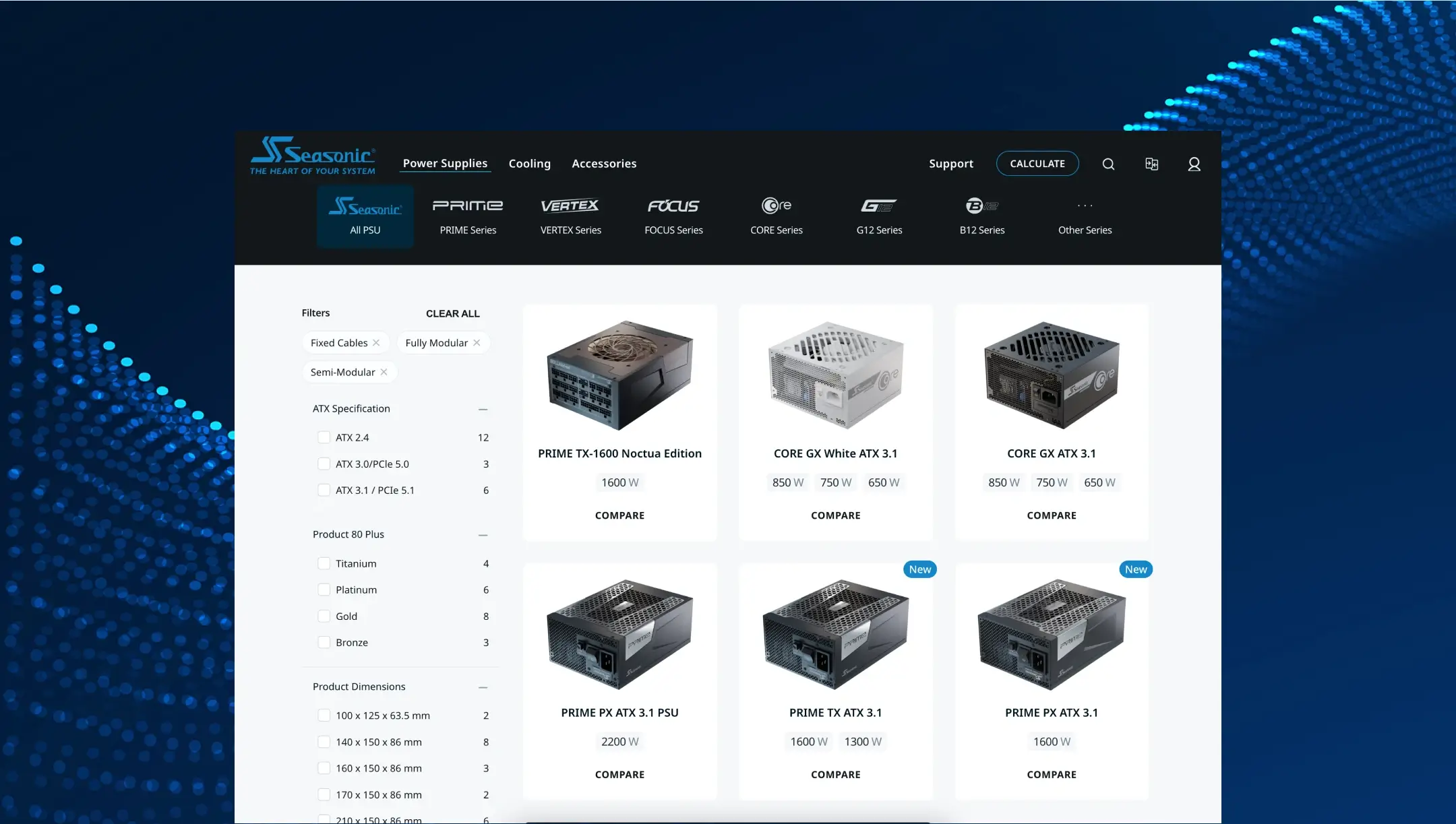1456x824 pixels.
Task: Tick the Platinum efficiency checkbox
Action: coord(324,590)
